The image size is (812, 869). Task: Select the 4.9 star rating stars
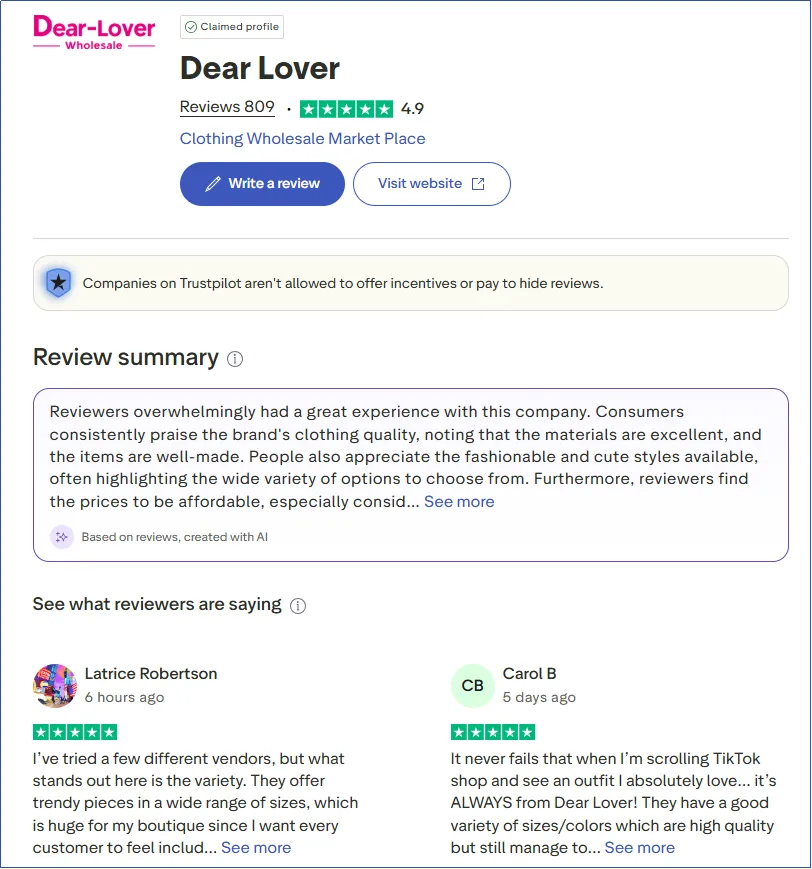click(x=347, y=107)
